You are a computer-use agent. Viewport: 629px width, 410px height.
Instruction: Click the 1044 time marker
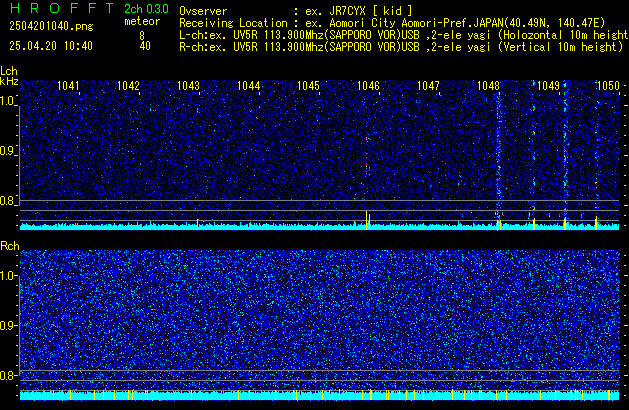[x=248, y=86]
